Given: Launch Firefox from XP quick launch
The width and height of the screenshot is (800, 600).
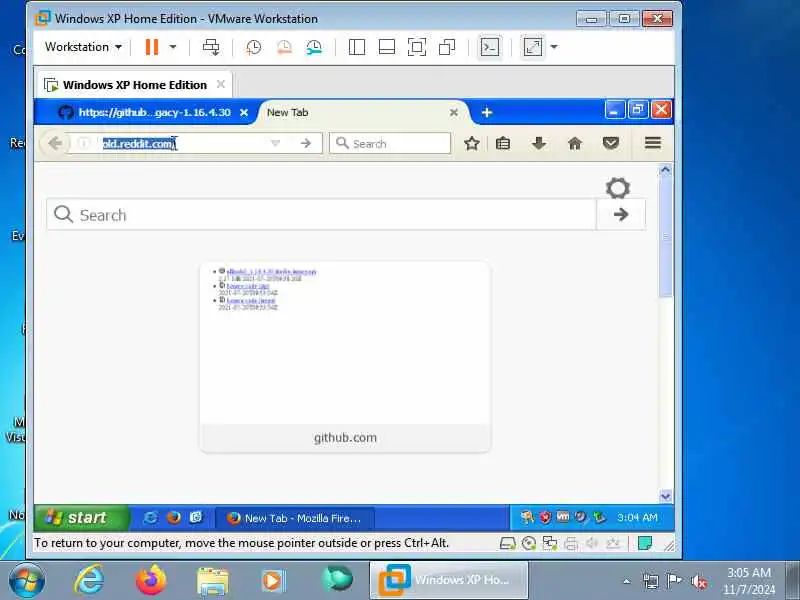Looking at the screenshot, I should coord(173,517).
